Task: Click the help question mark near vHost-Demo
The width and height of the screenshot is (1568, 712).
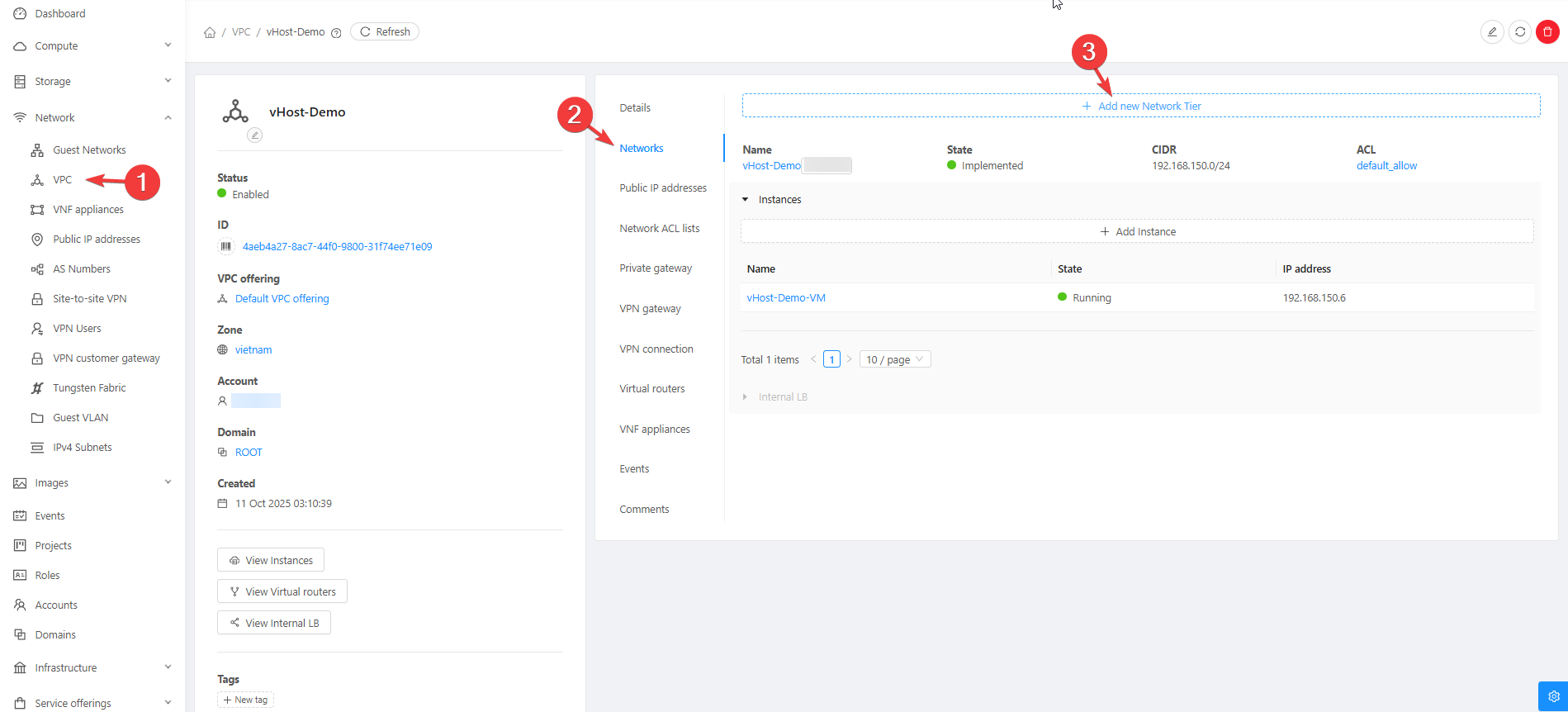Action: [336, 33]
